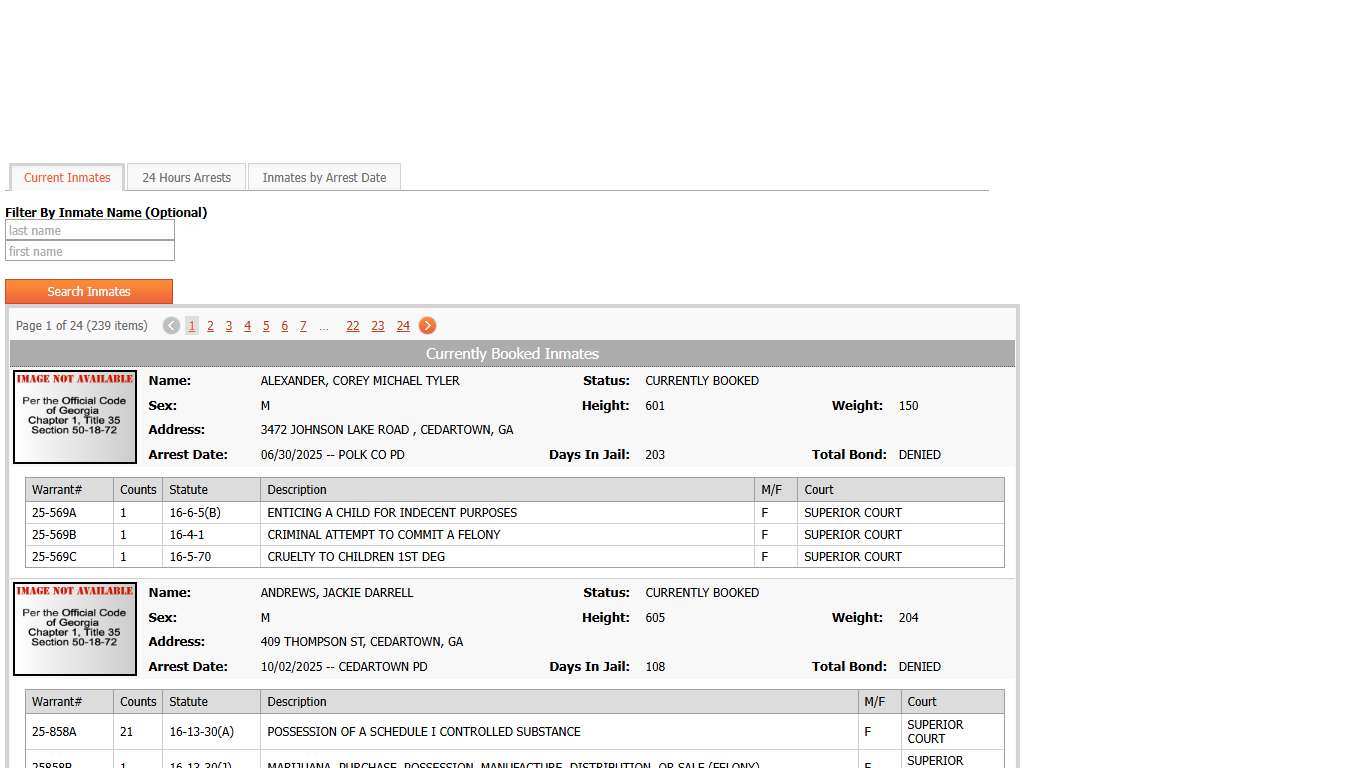
Task: Jump to the last page 24
Action: tap(403, 325)
